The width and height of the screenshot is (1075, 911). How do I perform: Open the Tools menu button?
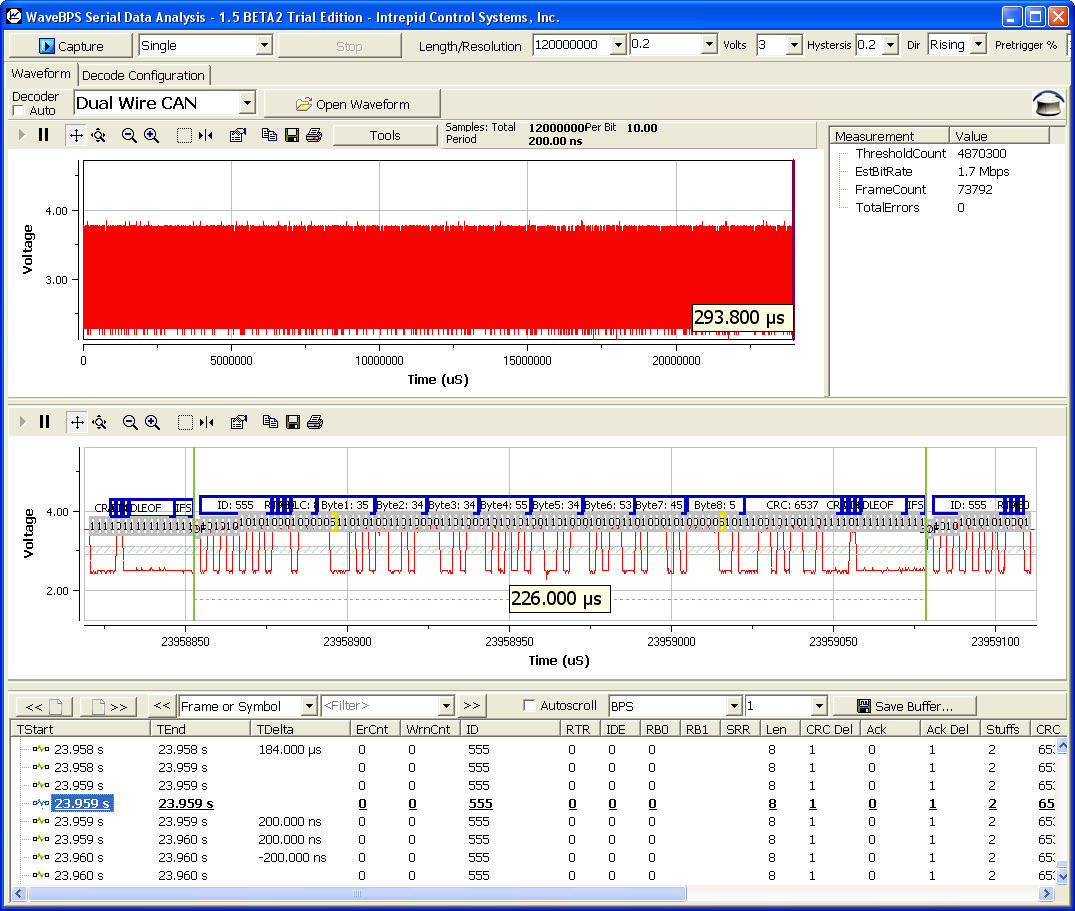point(385,135)
